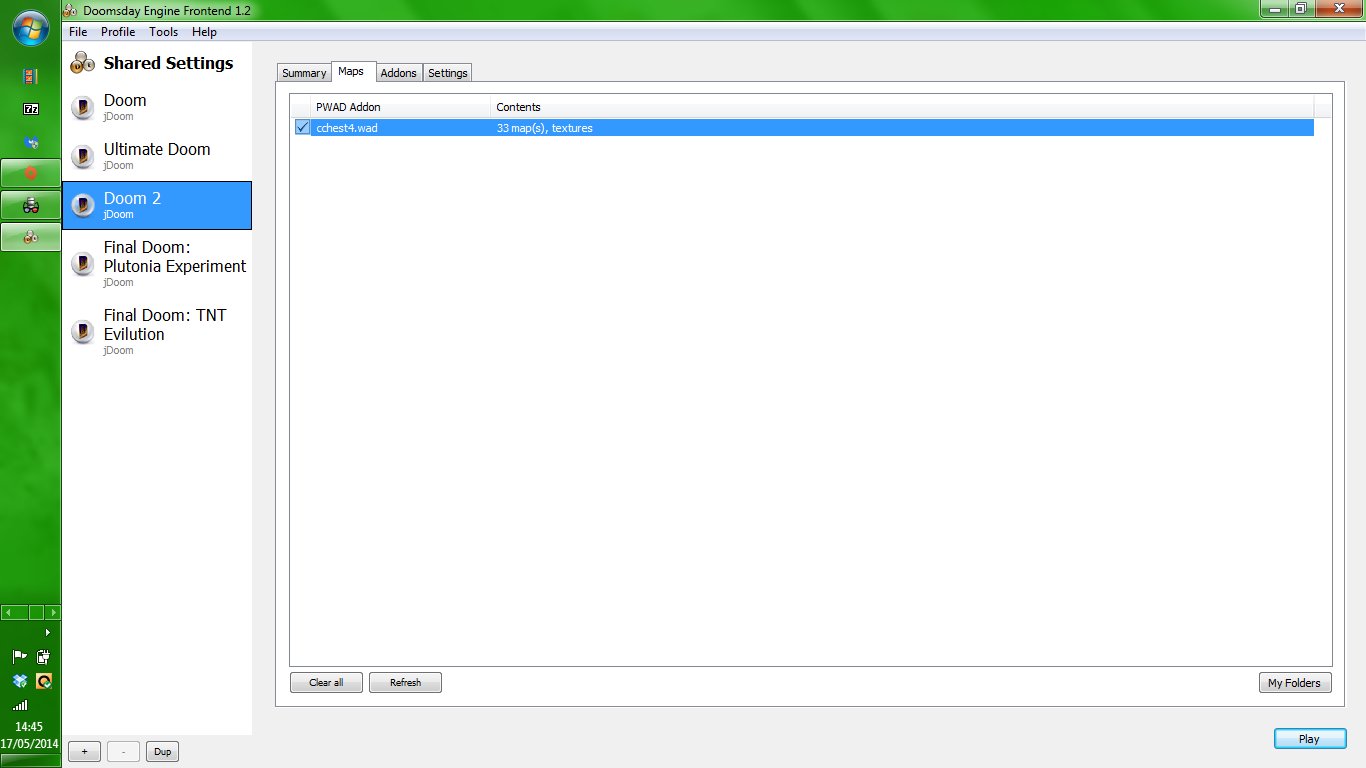This screenshot has width=1366, height=768.
Task: Open the 7-Zip taskbar shortcut
Action: pyautogui.click(x=31, y=108)
